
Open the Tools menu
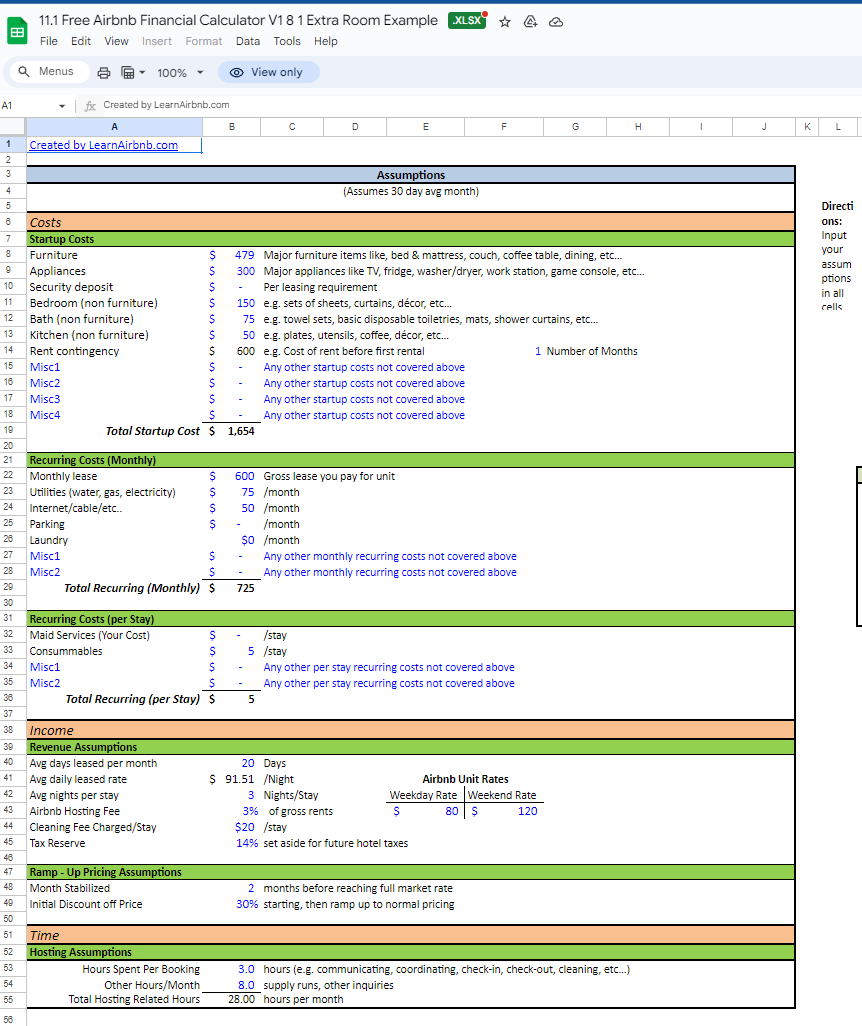click(287, 41)
